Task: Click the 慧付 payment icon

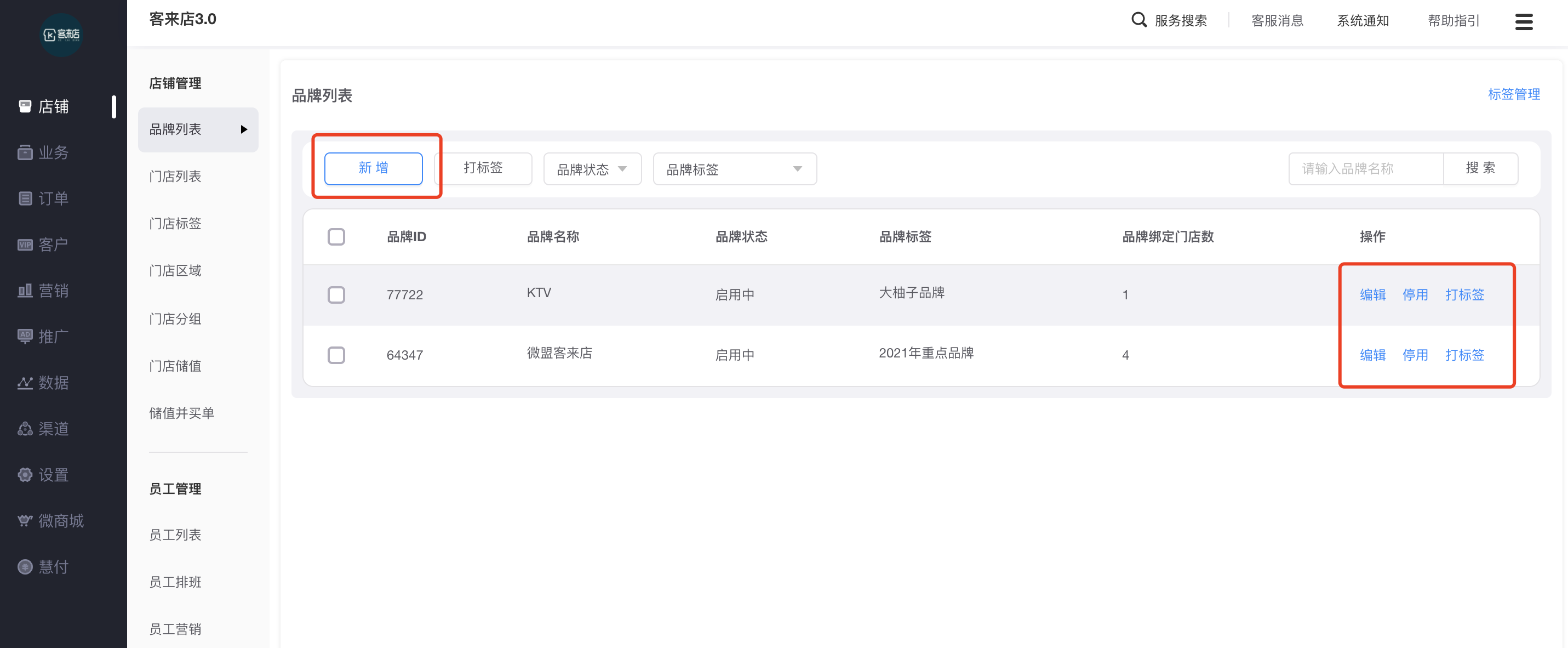Action: (x=25, y=567)
